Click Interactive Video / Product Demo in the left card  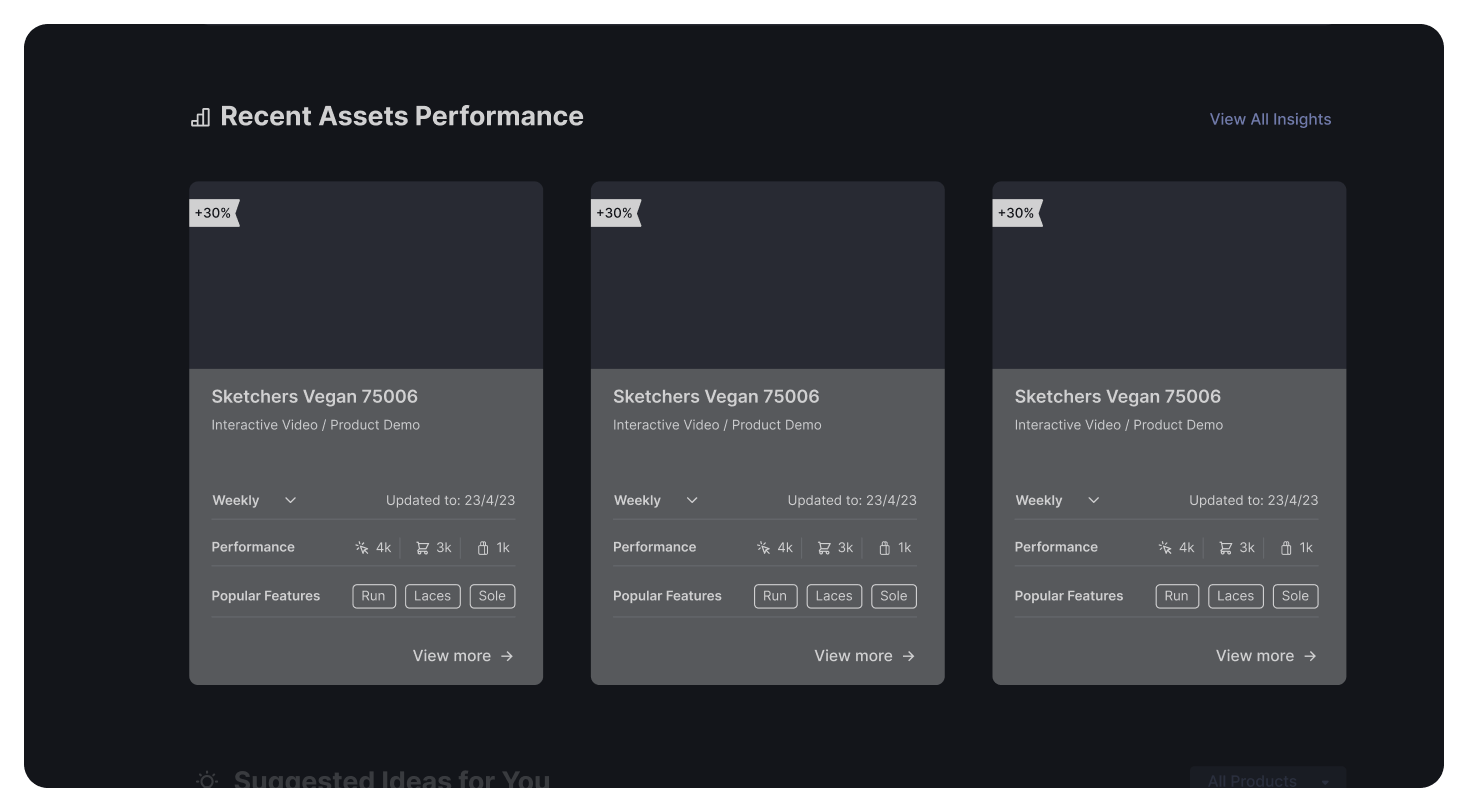pyautogui.click(x=316, y=425)
